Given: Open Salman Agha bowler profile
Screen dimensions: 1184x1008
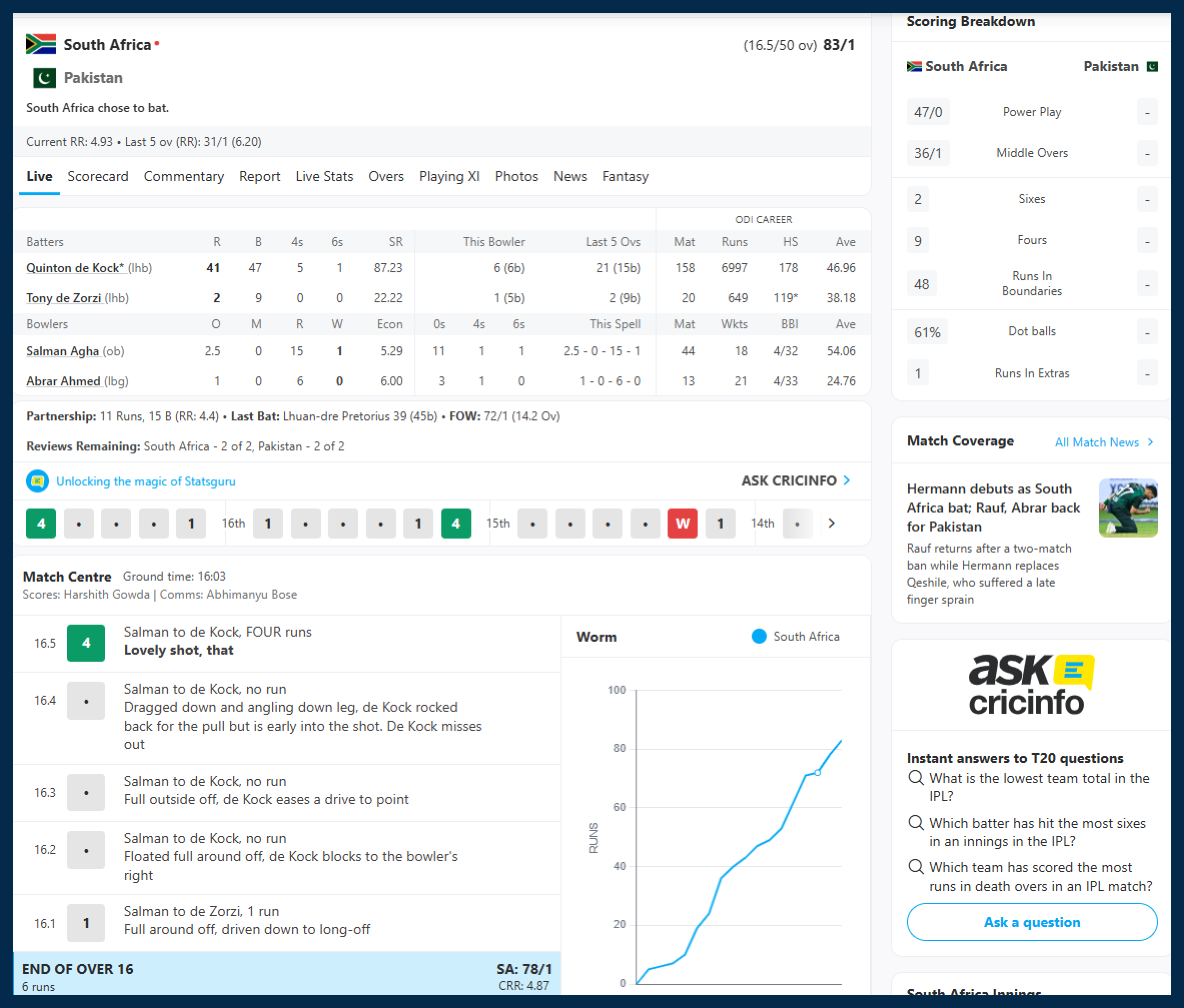Looking at the screenshot, I should [63, 351].
